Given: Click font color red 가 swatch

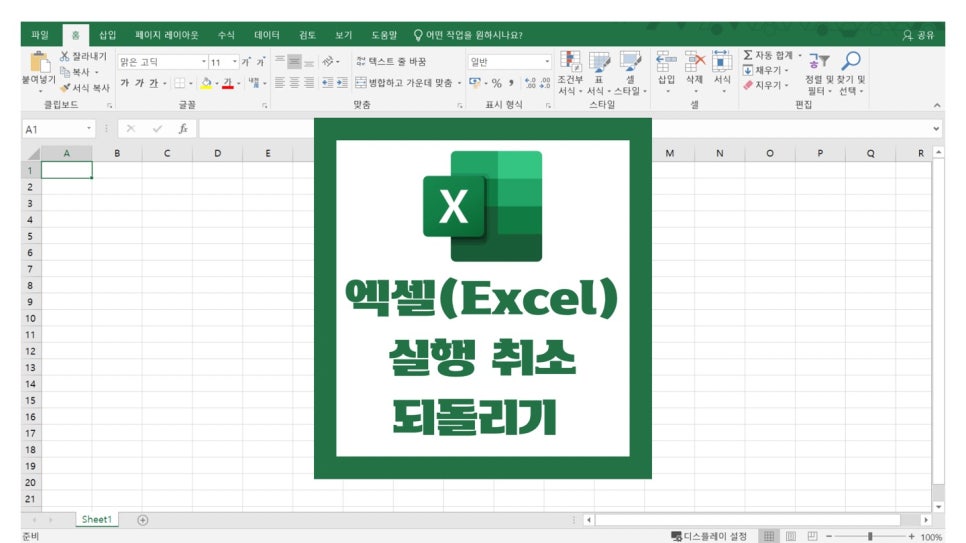Looking at the screenshot, I should pyautogui.click(x=228, y=83).
